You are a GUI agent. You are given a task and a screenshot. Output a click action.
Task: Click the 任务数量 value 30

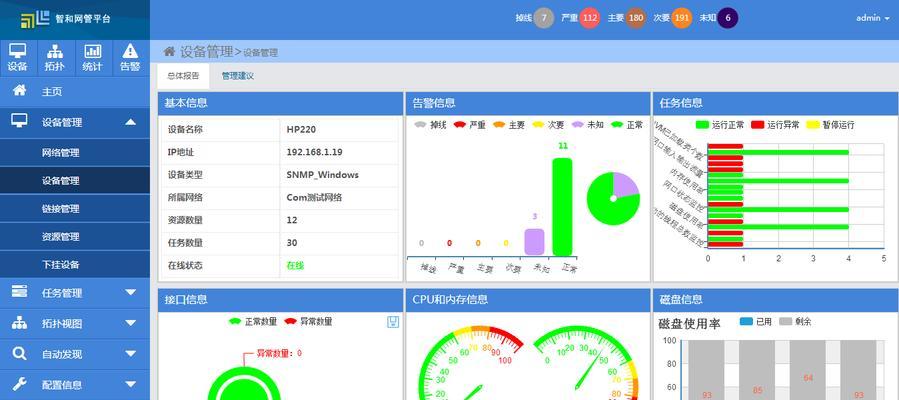click(292, 242)
